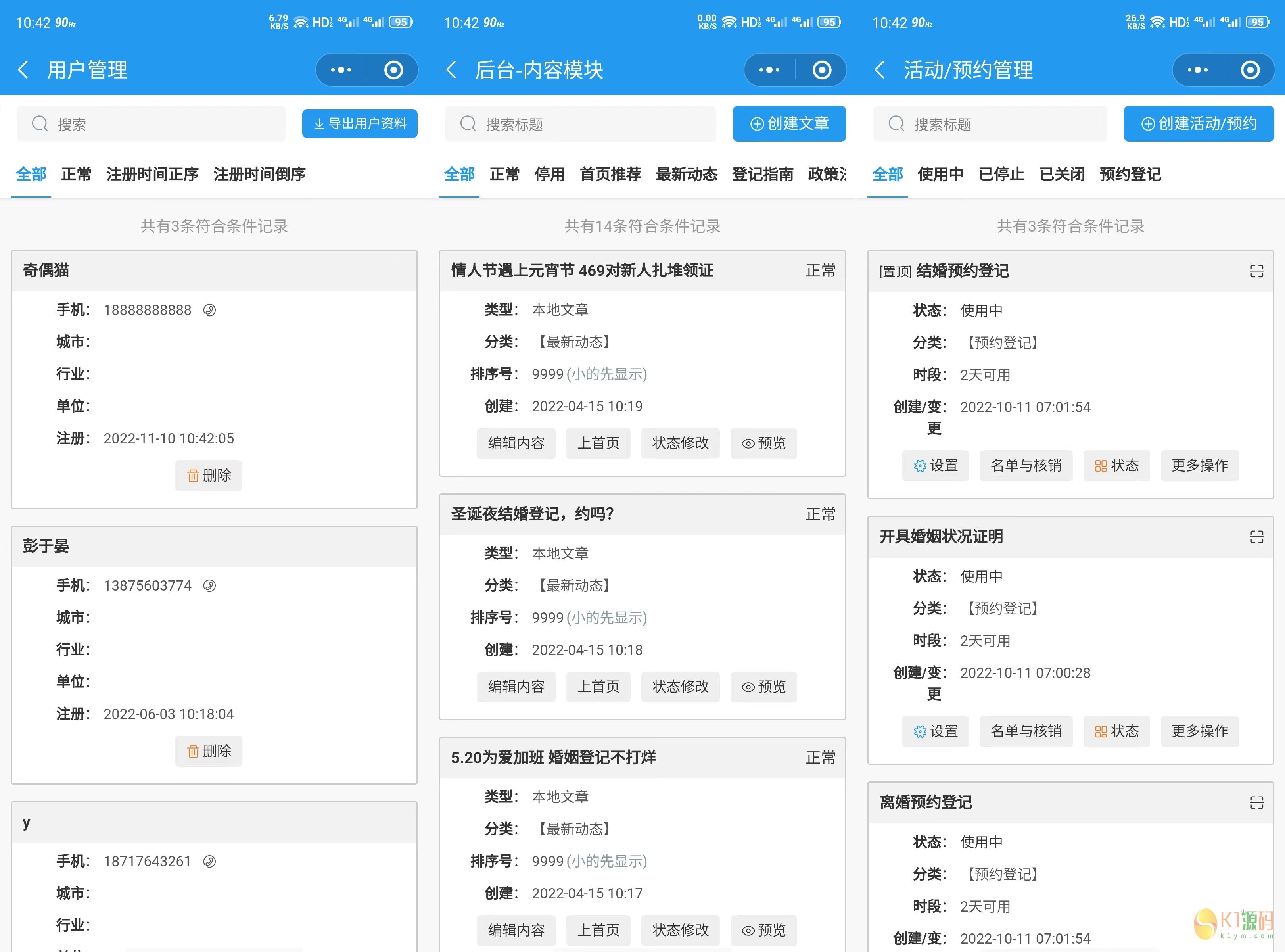The image size is (1285, 952).
Task: Tap close circle icon on 活动/预约管理 header
Action: (1250, 70)
